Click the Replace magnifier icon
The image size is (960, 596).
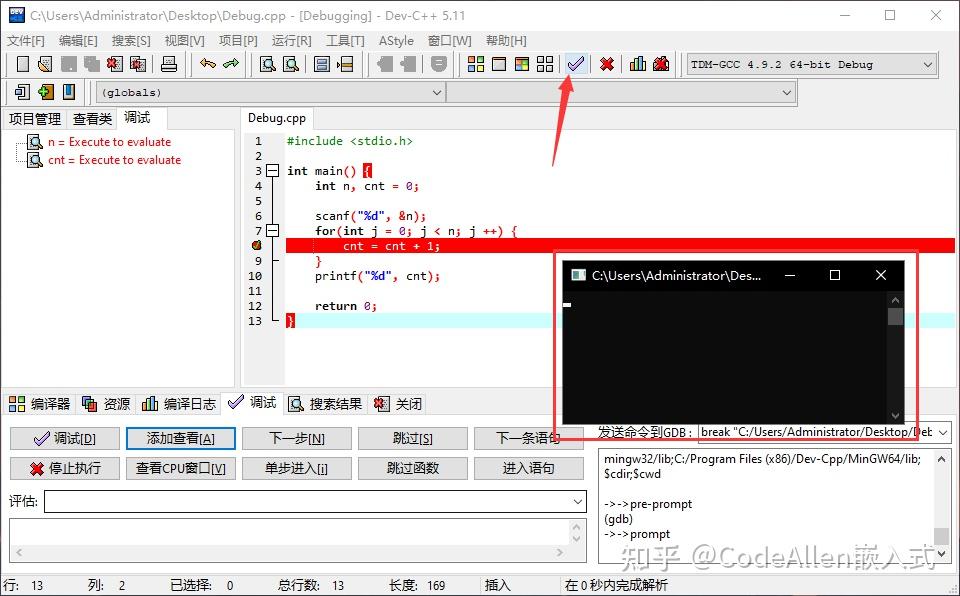coord(291,64)
